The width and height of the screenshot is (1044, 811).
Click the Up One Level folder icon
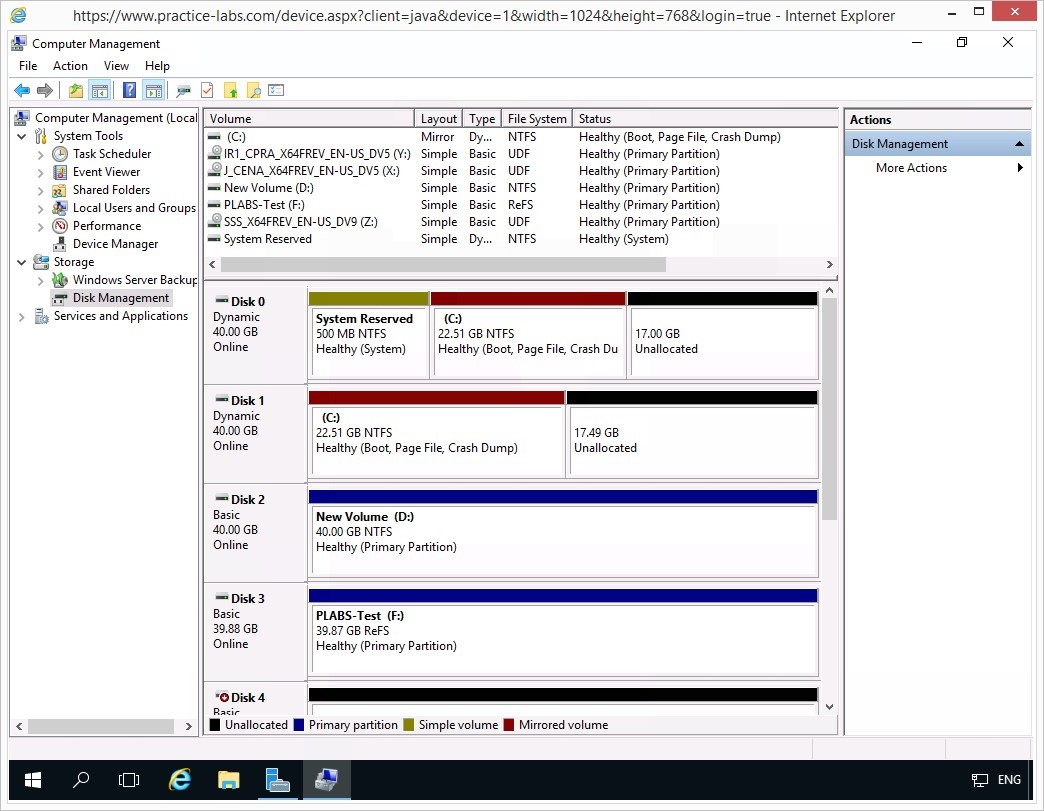tap(76, 91)
